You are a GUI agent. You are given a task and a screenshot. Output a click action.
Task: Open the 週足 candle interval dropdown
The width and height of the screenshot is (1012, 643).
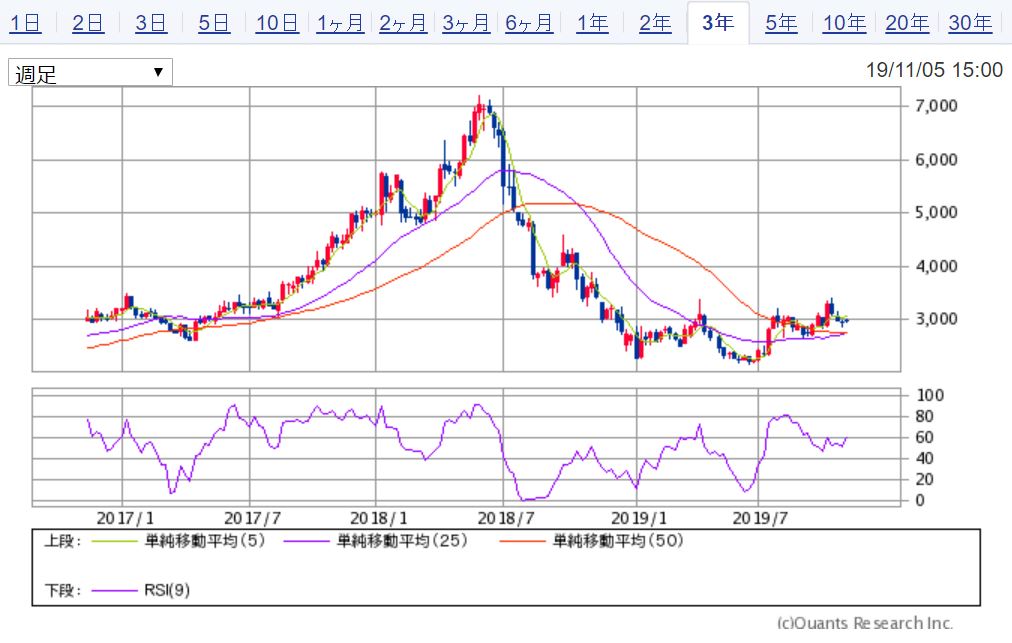coord(90,72)
